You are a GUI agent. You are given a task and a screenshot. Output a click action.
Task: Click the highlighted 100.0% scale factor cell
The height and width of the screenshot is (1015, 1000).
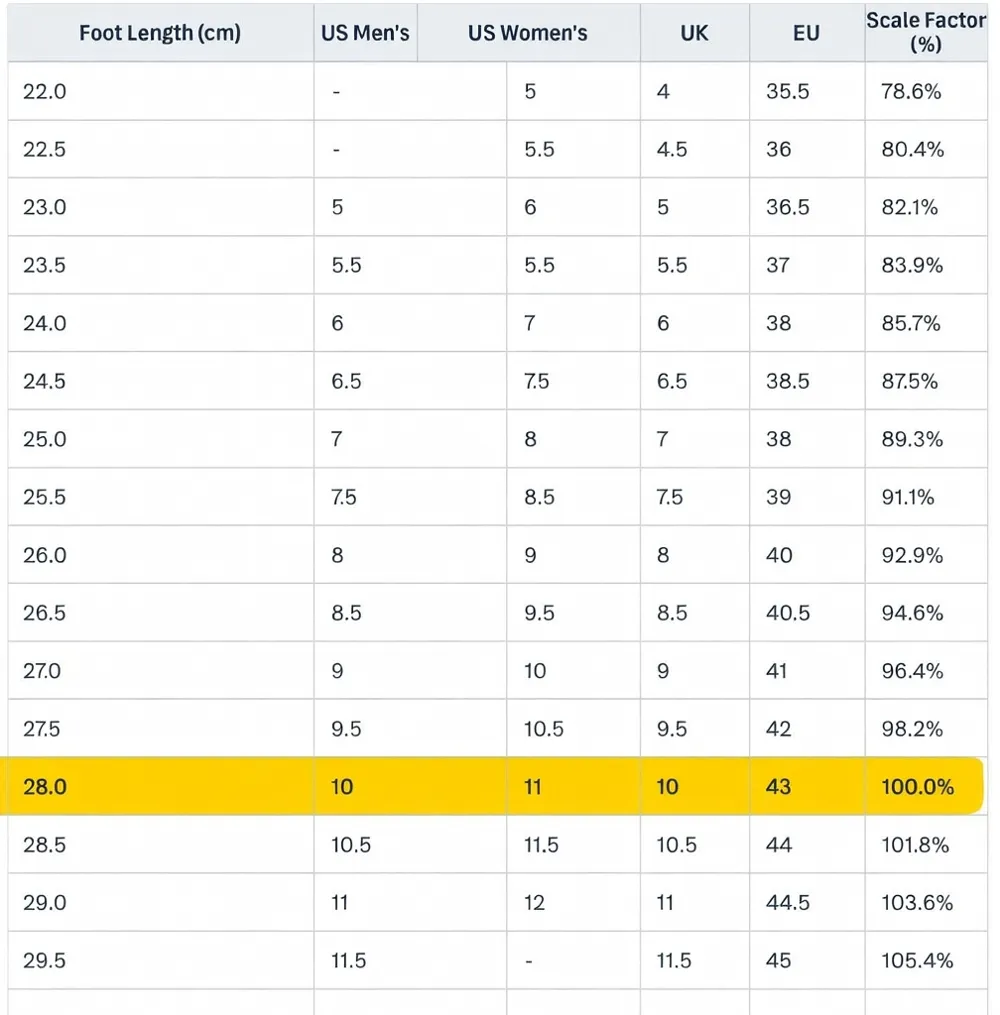tap(926, 786)
